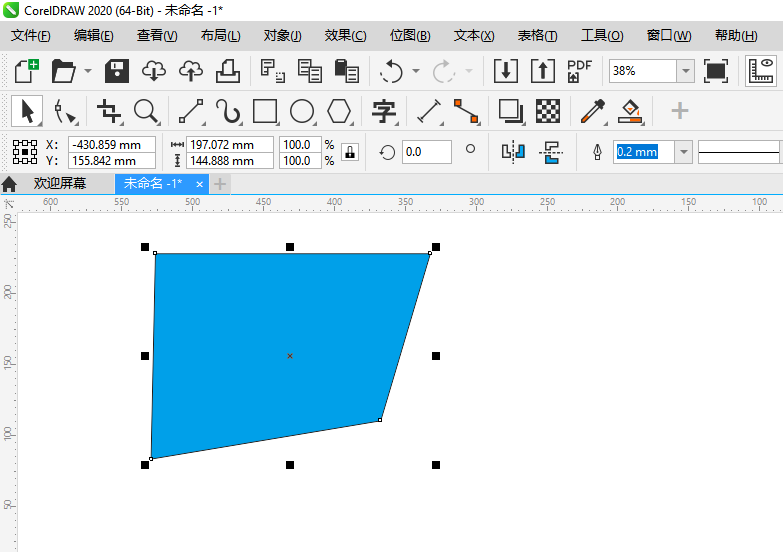Mirror the object horizontally
The height and width of the screenshot is (552, 783).
point(513,152)
